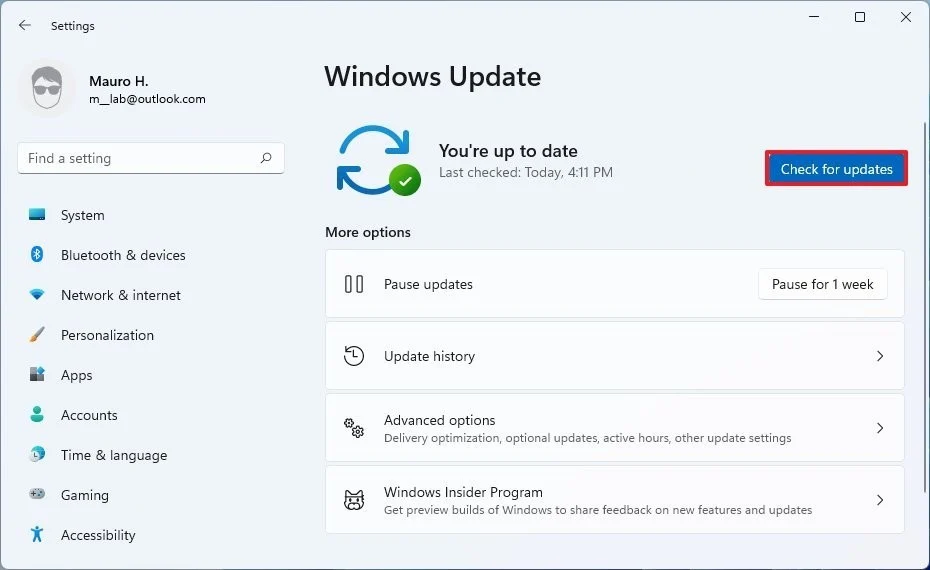
Task: Click the Pause updates label
Action: [428, 284]
